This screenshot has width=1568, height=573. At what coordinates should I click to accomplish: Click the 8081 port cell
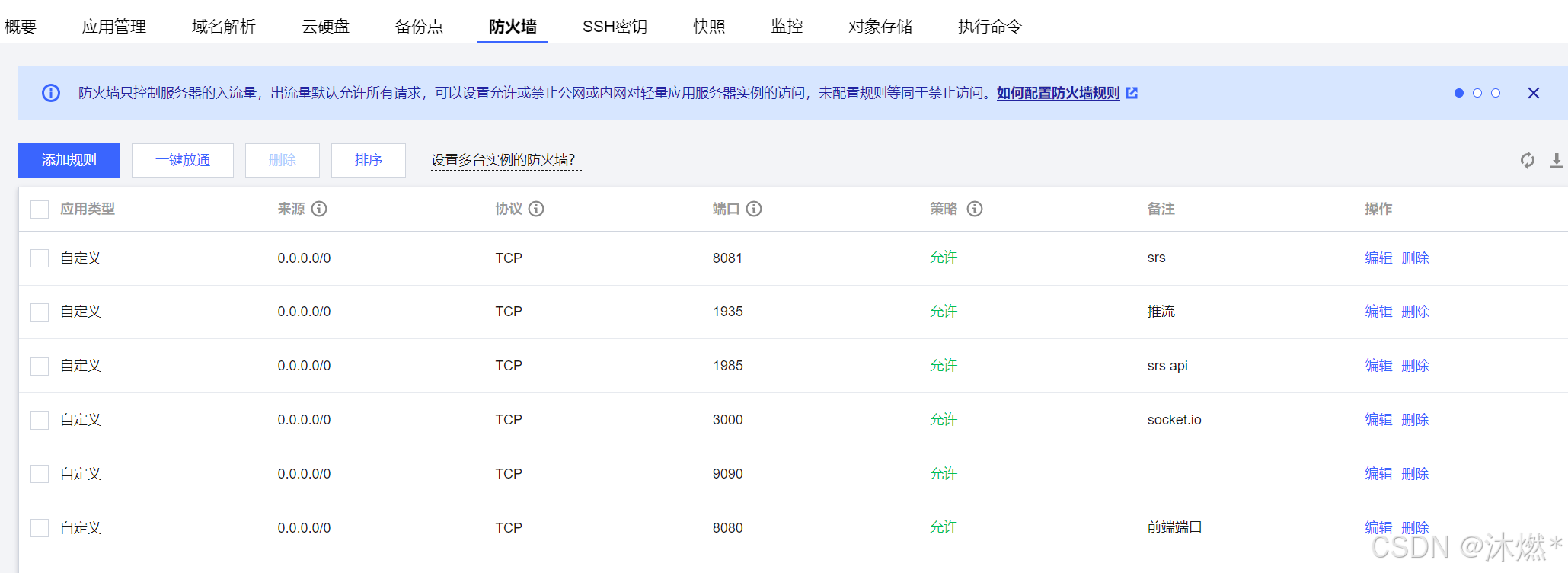coord(727,258)
